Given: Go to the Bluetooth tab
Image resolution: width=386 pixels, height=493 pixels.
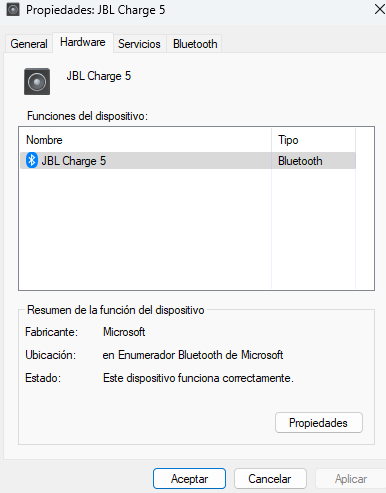Looking at the screenshot, I should (195, 44).
